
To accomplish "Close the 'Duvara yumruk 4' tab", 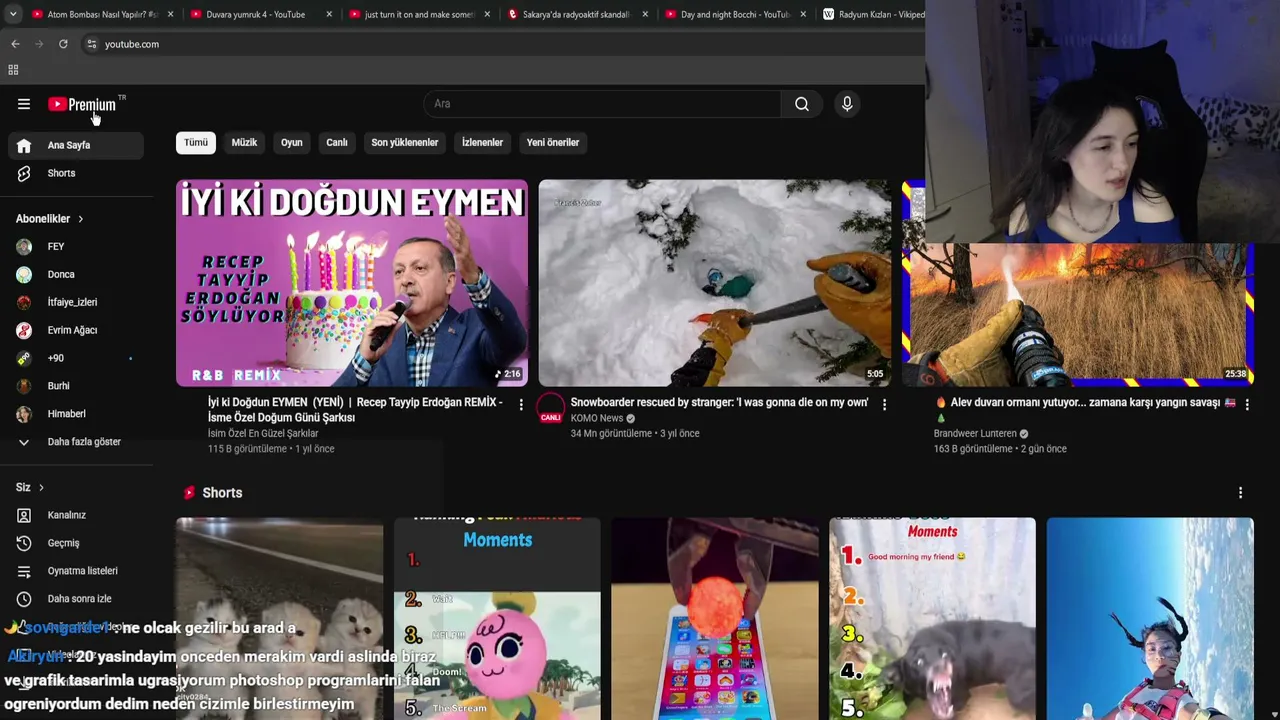I will pyautogui.click(x=329, y=15).
